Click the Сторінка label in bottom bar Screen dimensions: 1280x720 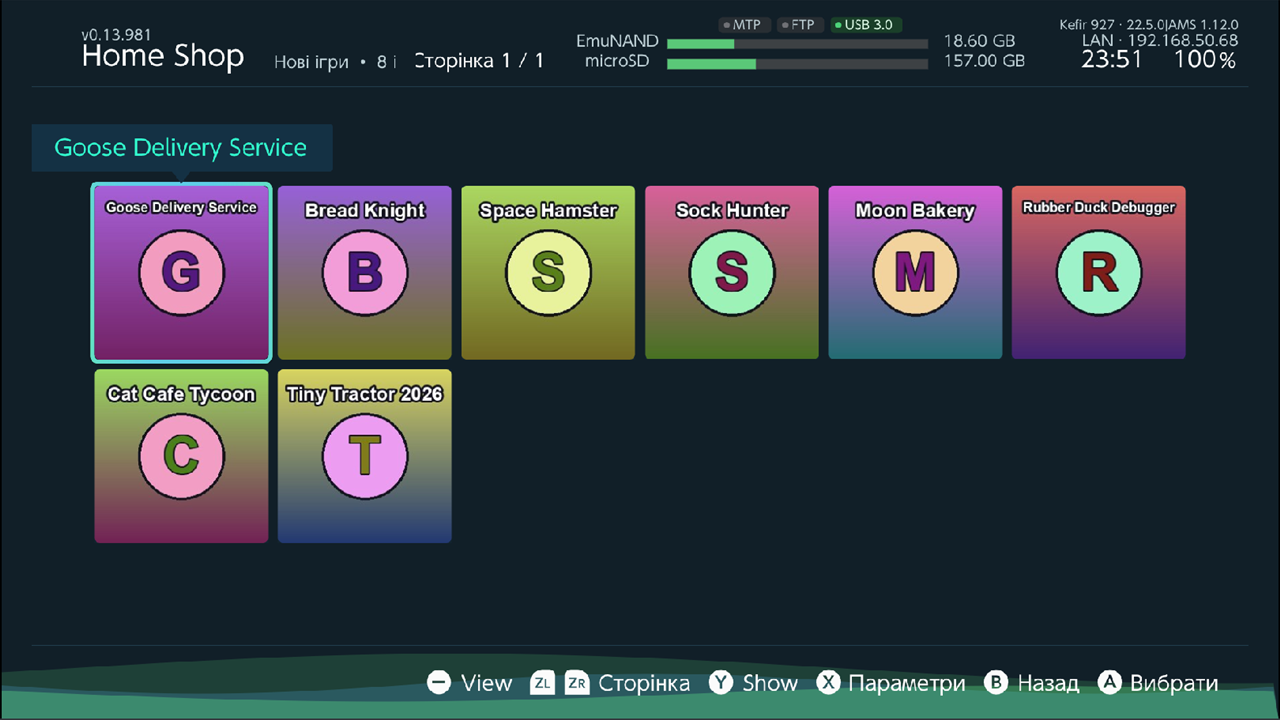[x=644, y=684]
